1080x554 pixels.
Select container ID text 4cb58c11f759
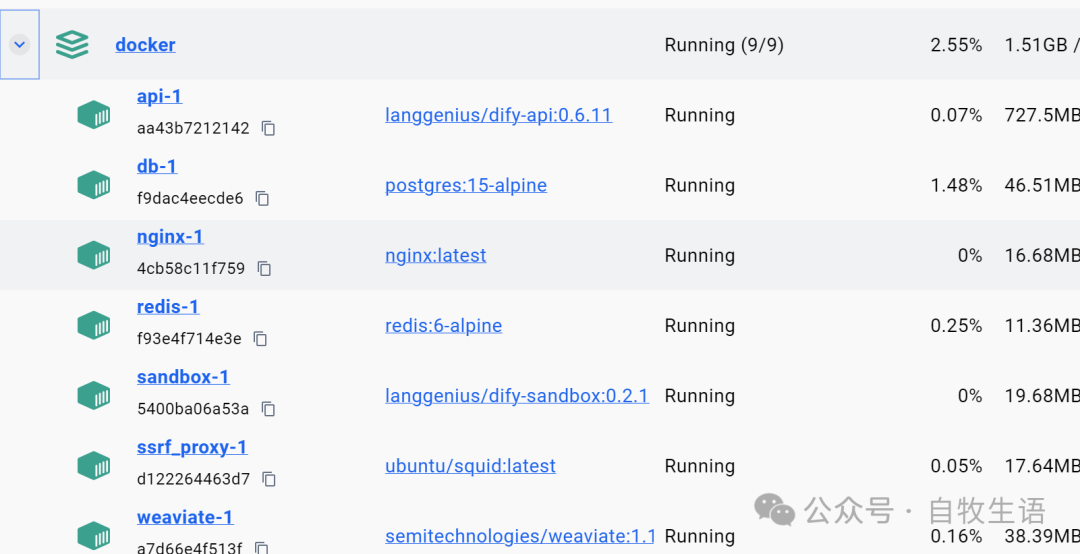(191, 269)
